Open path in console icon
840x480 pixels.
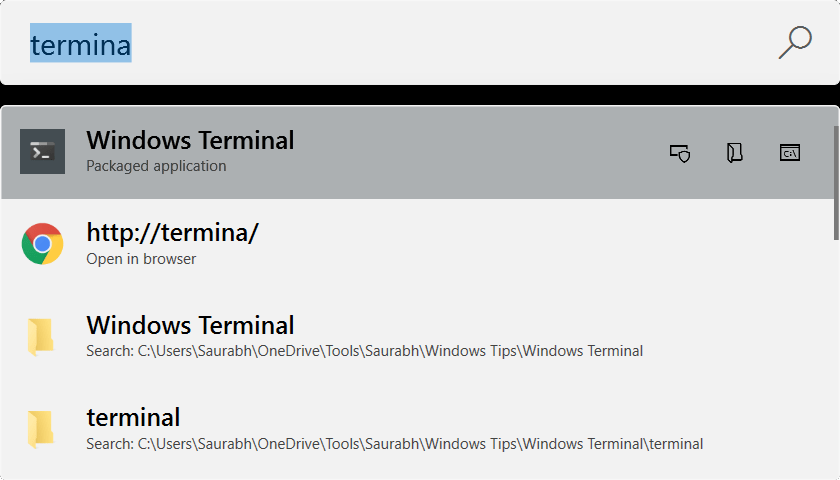click(x=790, y=153)
